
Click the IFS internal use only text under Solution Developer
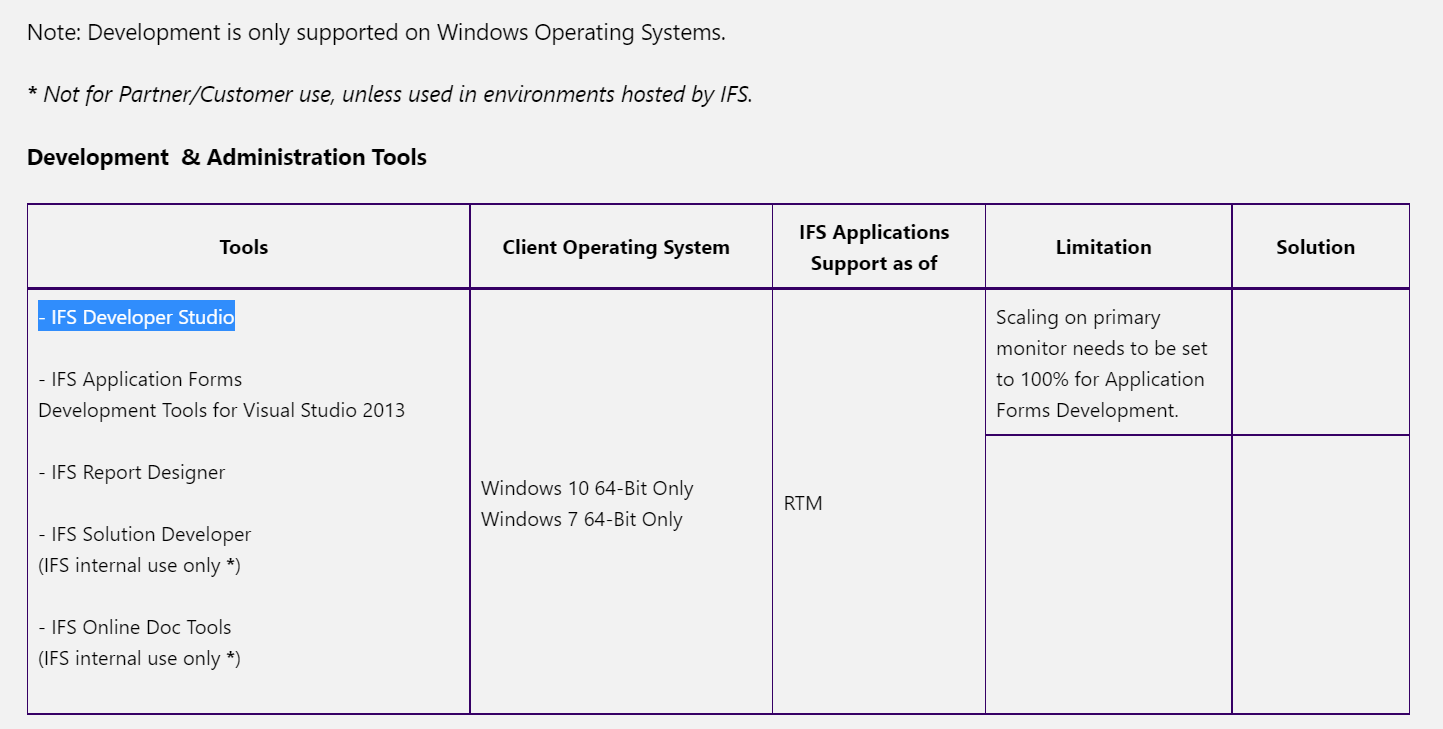(139, 566)
